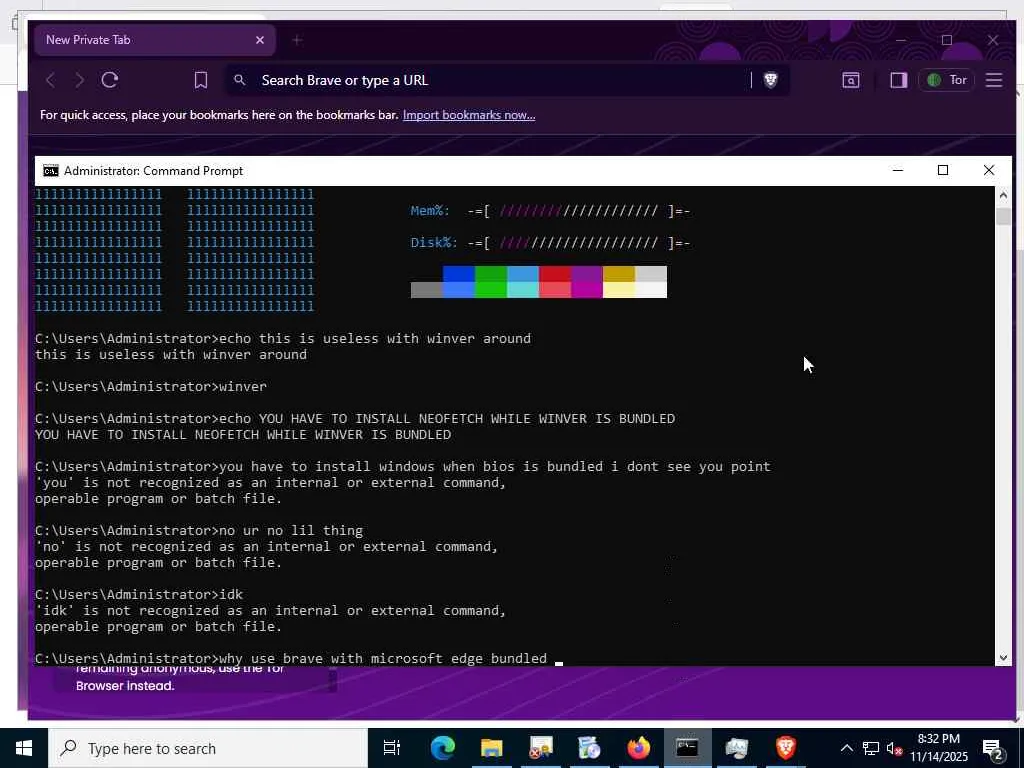Add a new tab in Brave
This screenshot has height=768, width=1024.
pyautogui.click(x=297, y=40)
